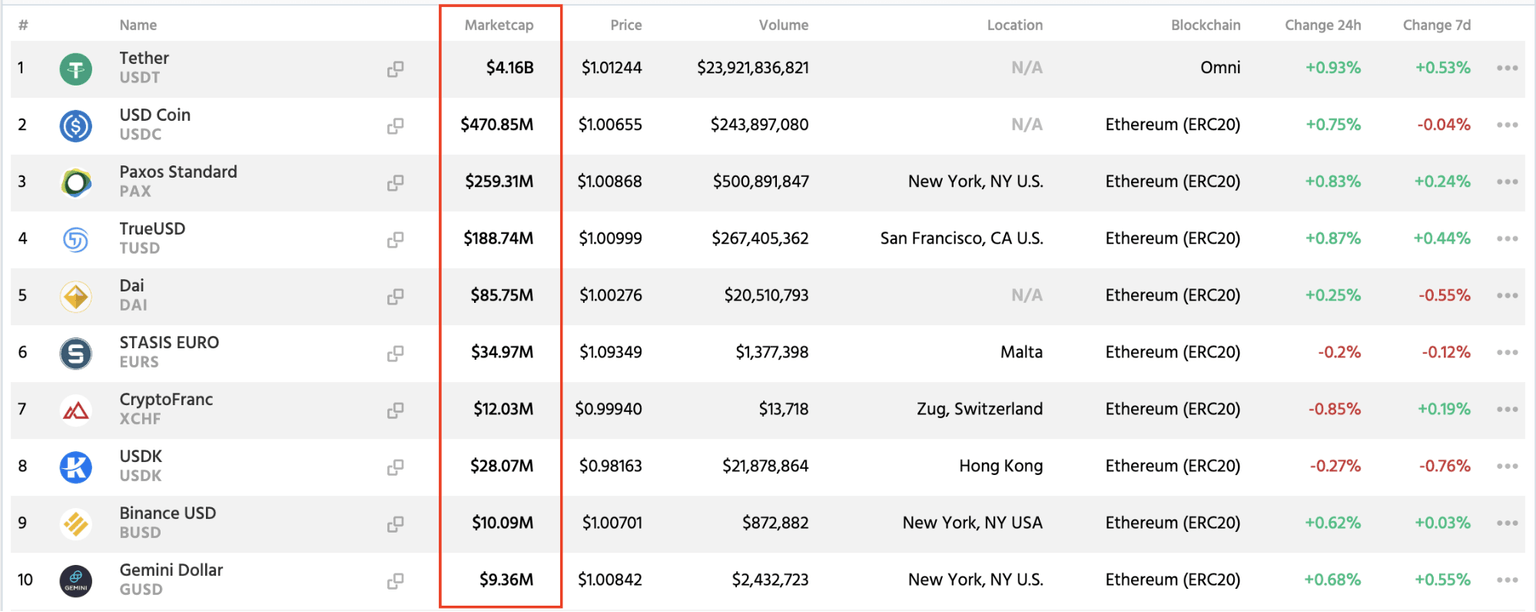
Task: Click the USD Coin logo icon
Action: point(76,126)
